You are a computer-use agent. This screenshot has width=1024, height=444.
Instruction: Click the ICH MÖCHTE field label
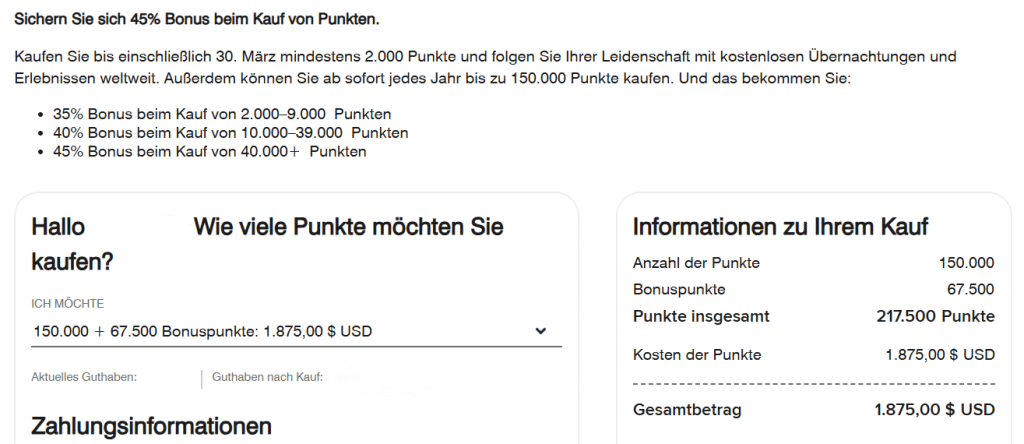[68, 304]
